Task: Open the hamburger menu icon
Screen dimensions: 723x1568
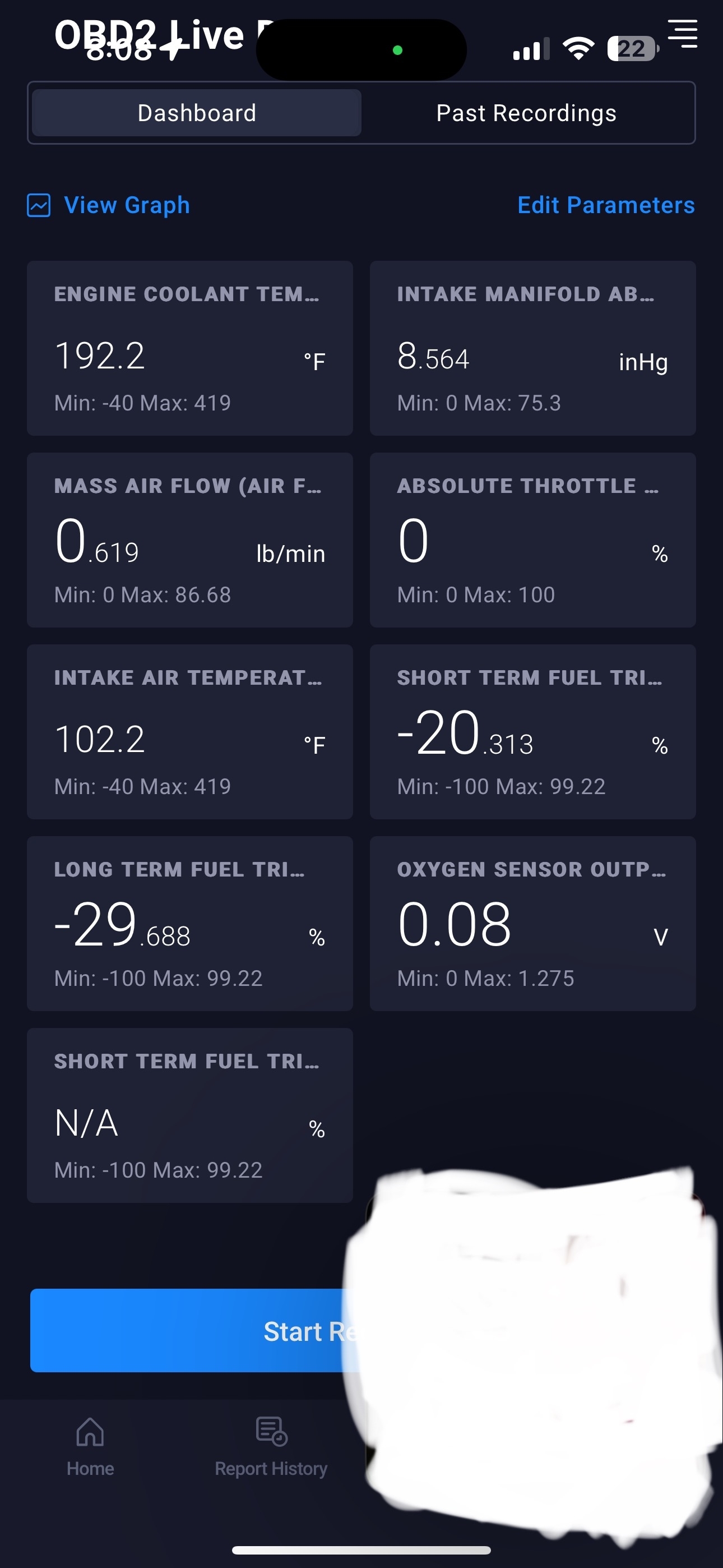Action: pyautogui.click(x=682, y=34)
